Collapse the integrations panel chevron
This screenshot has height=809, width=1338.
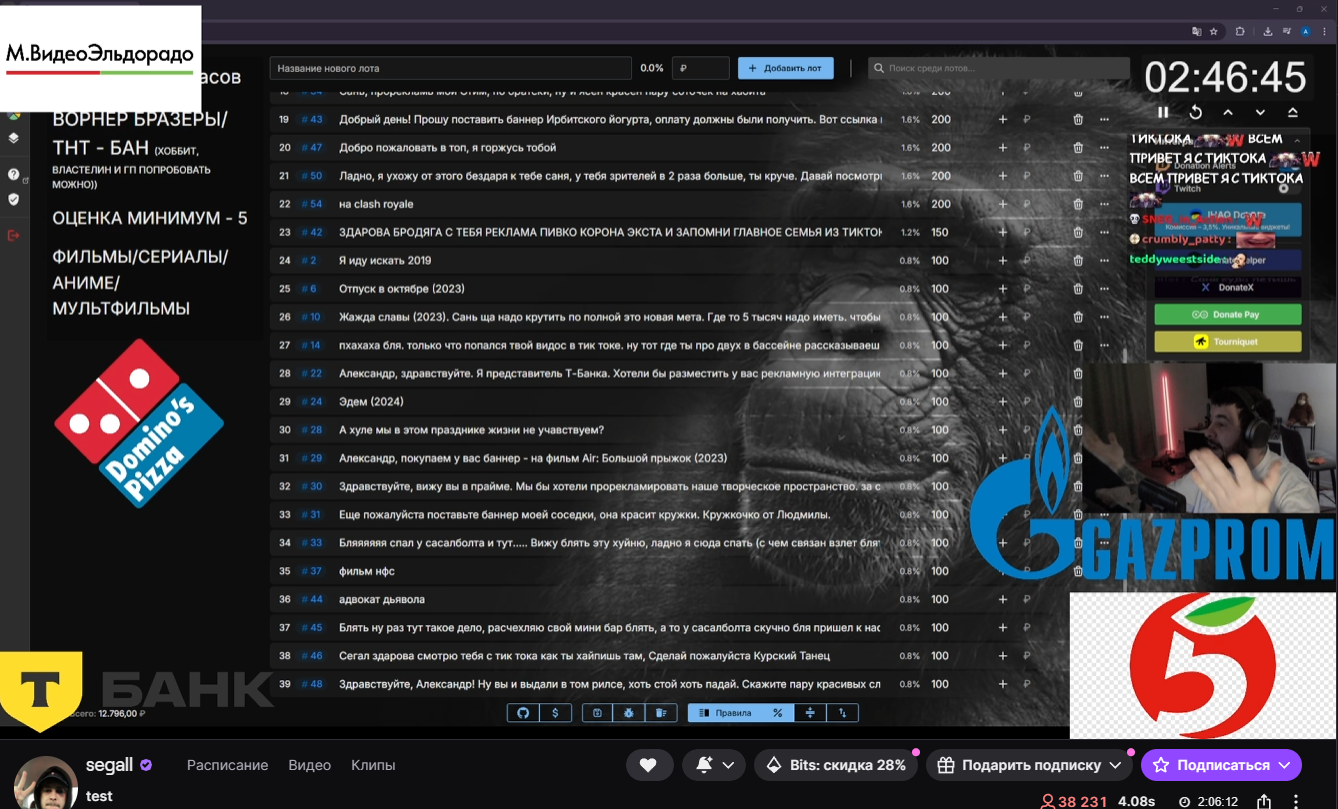pos(1296,141)
